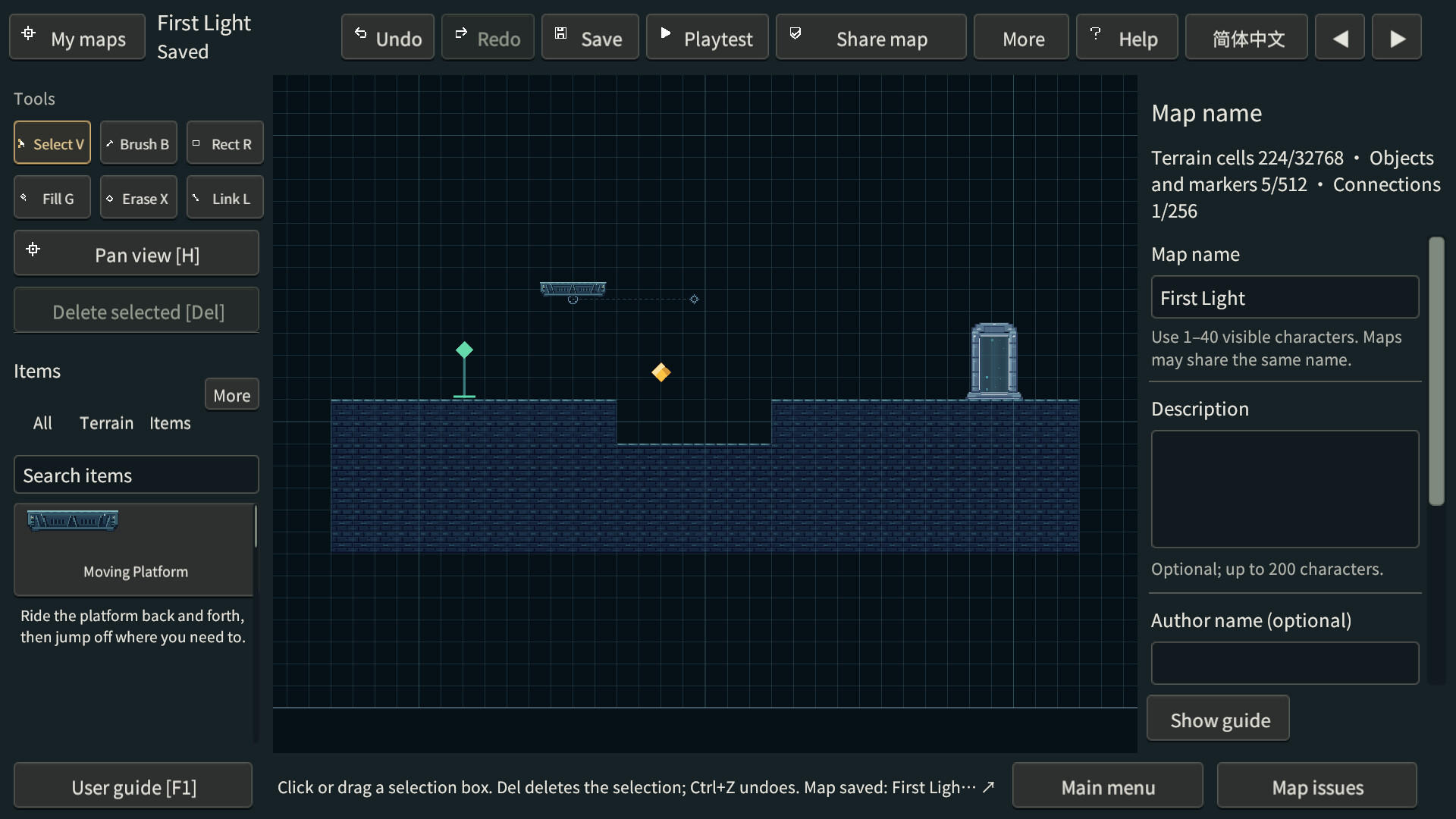Click the Redo button

[x=488, y=37]
